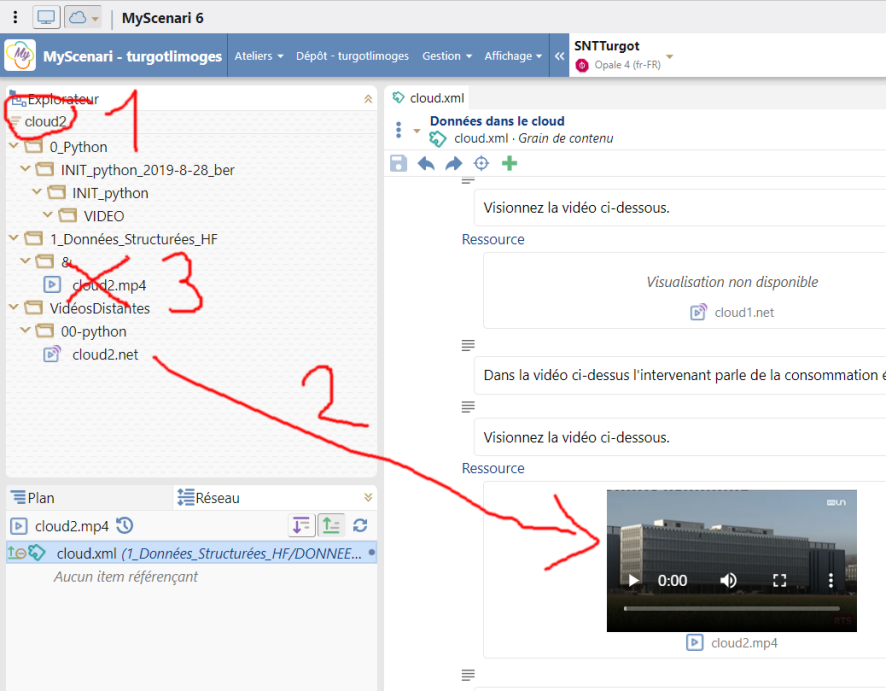Select cloud2.mp4 in the explorer tree

pos(109,285)
